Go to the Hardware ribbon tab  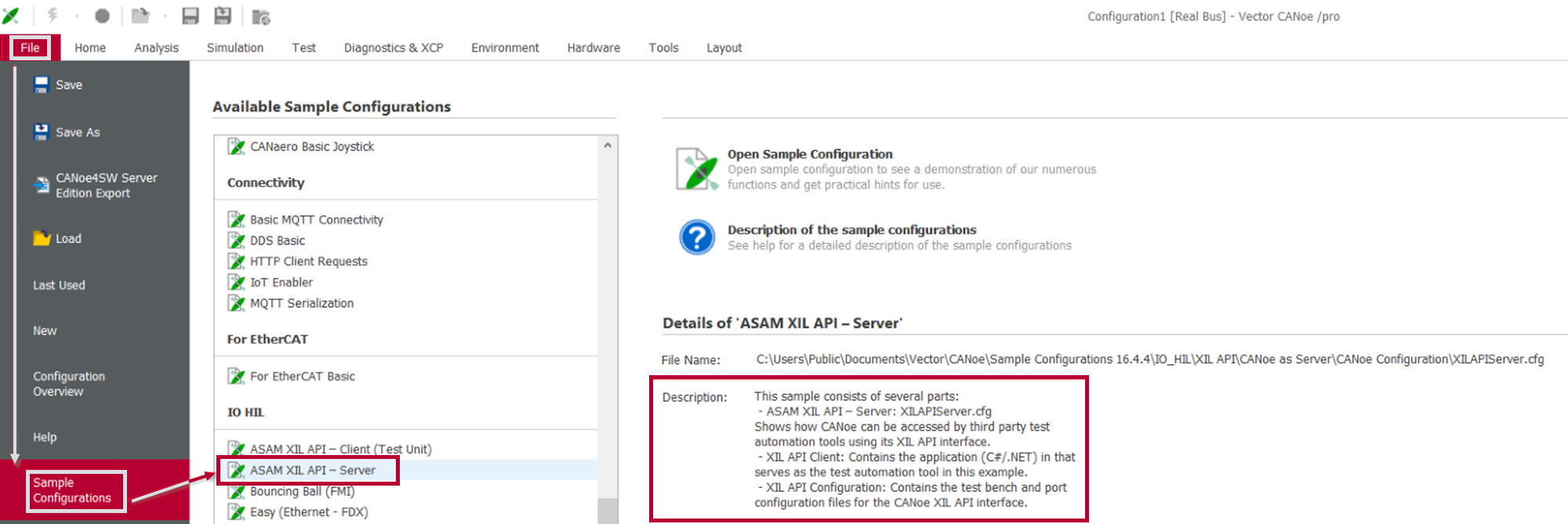593,48
